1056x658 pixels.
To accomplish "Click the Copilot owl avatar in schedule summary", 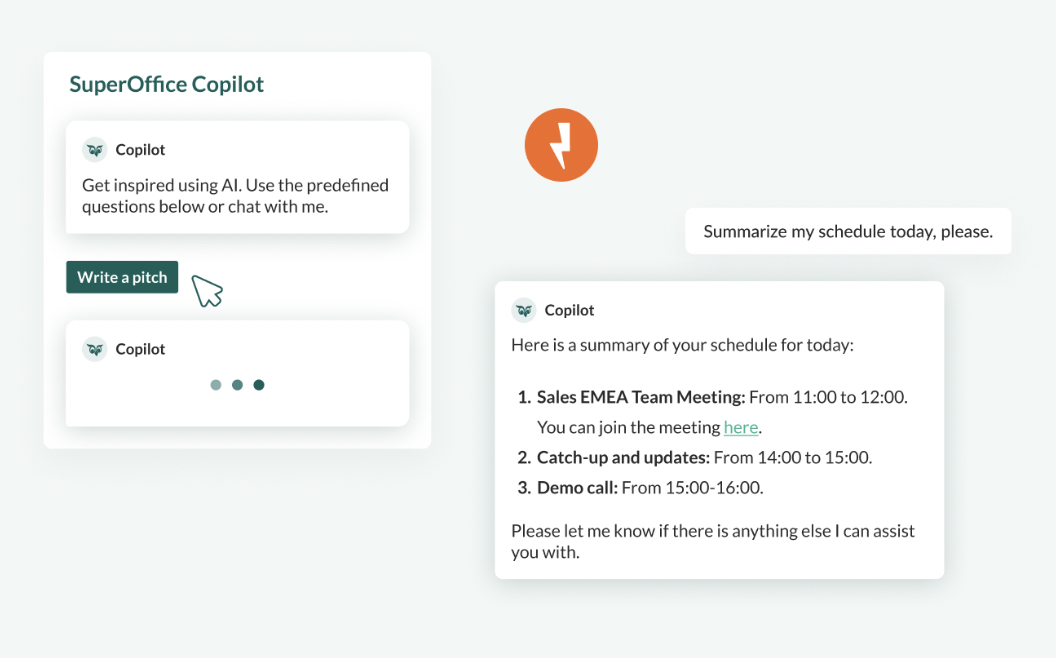I will coord(524,310).
